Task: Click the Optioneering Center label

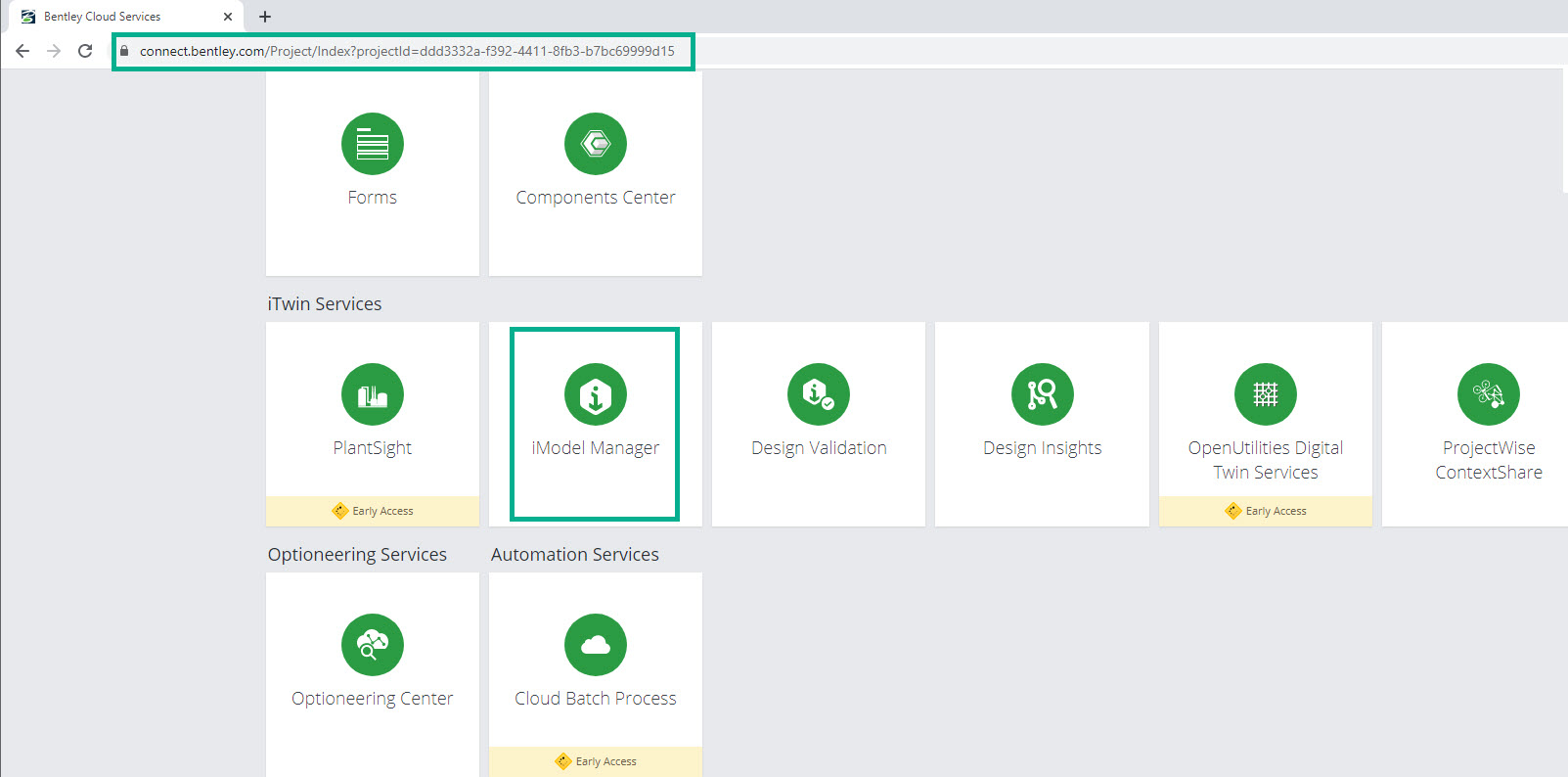Action: coord(373,699)
